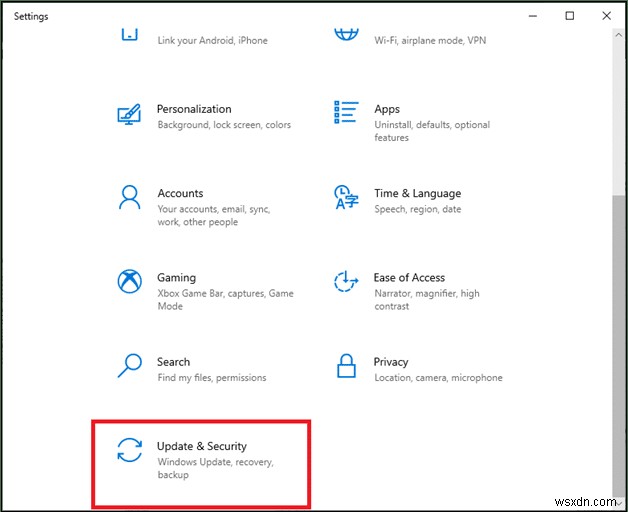Open the Apps list icon

(346, 112)
